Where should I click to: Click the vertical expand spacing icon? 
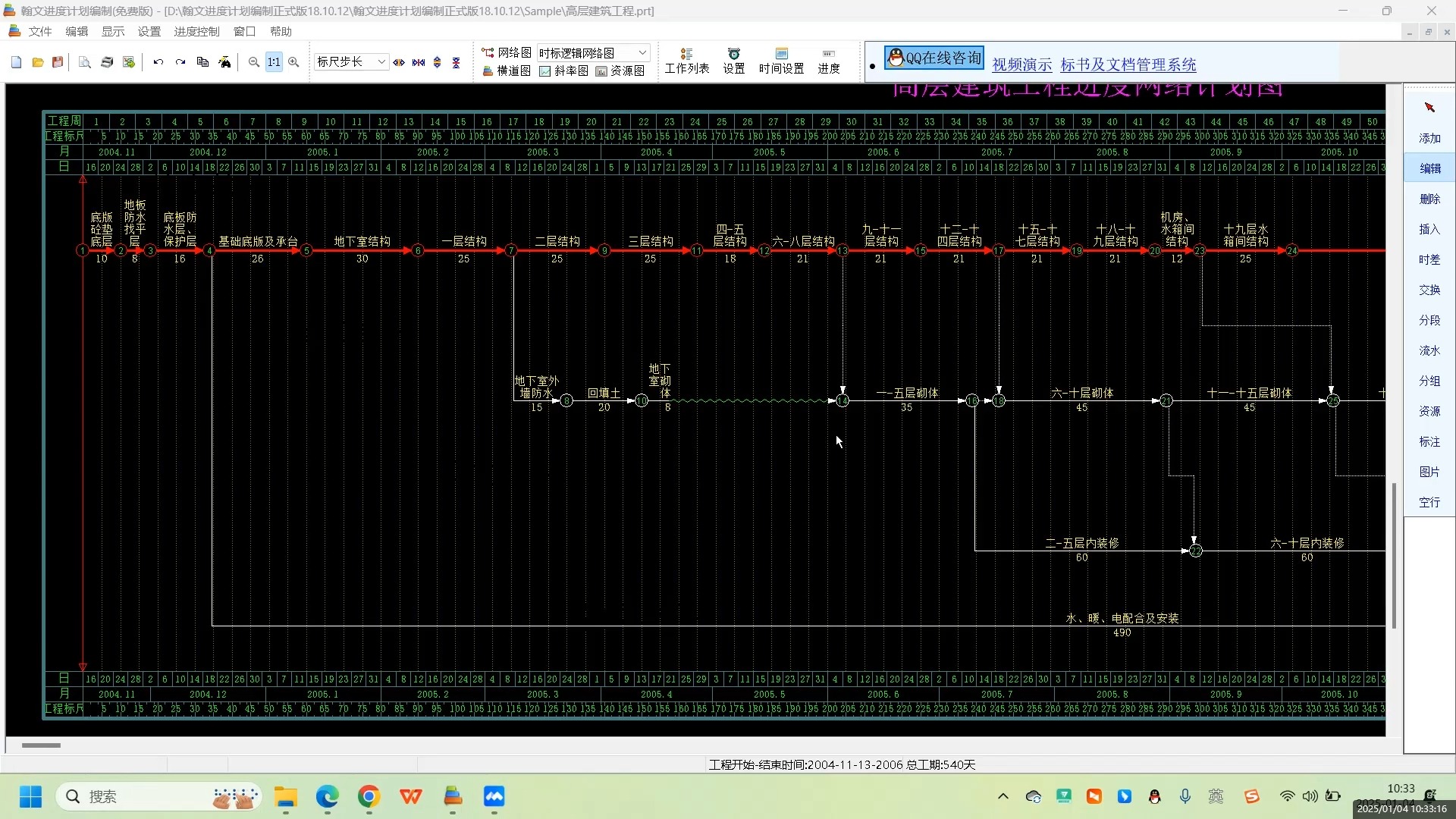coord(438,62)
